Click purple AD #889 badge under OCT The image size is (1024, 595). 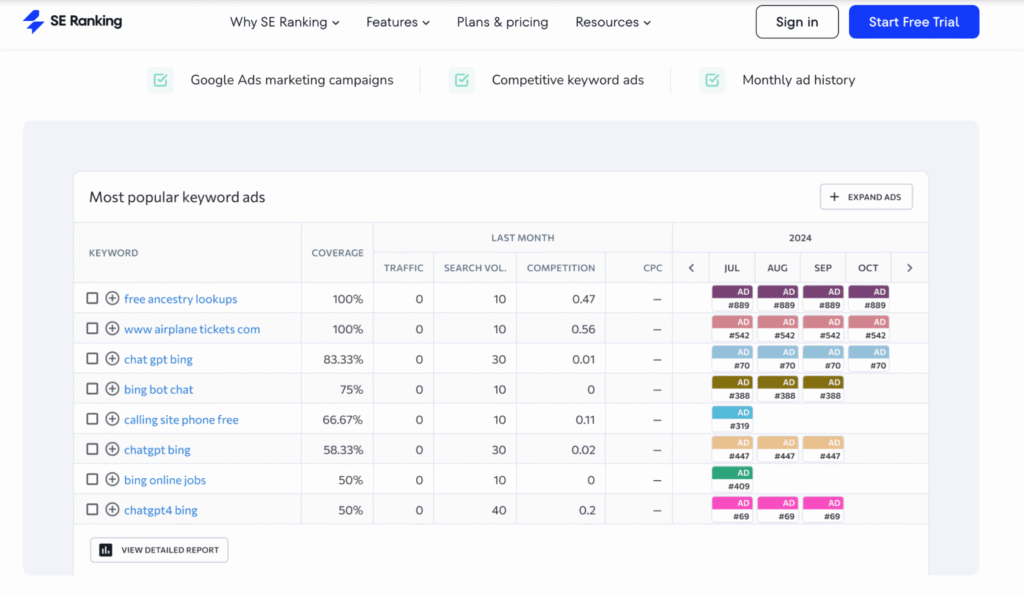point(869,298)
